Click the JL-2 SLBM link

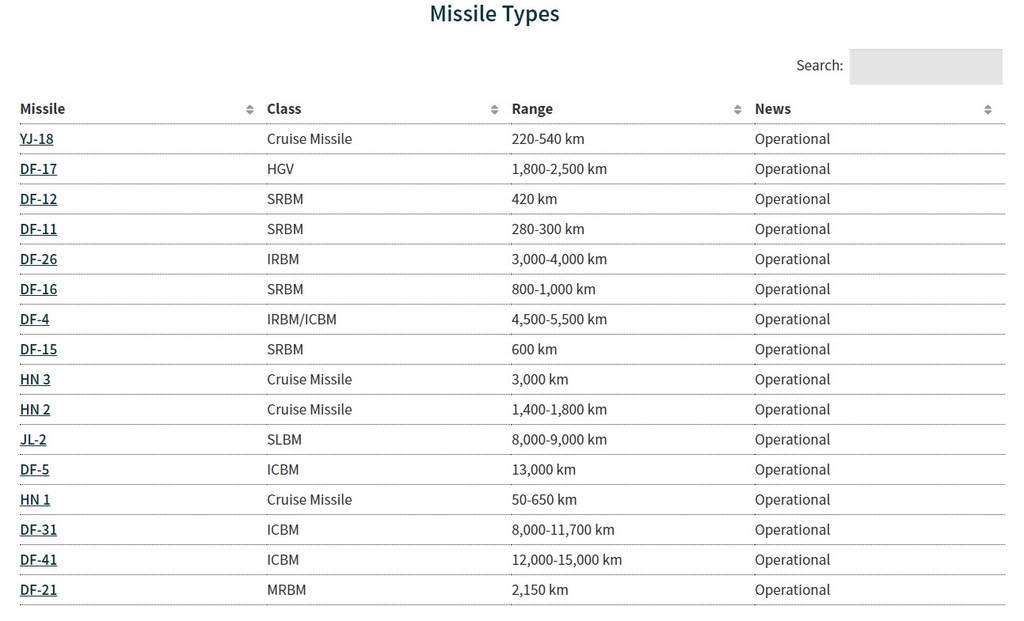(33, 439)
